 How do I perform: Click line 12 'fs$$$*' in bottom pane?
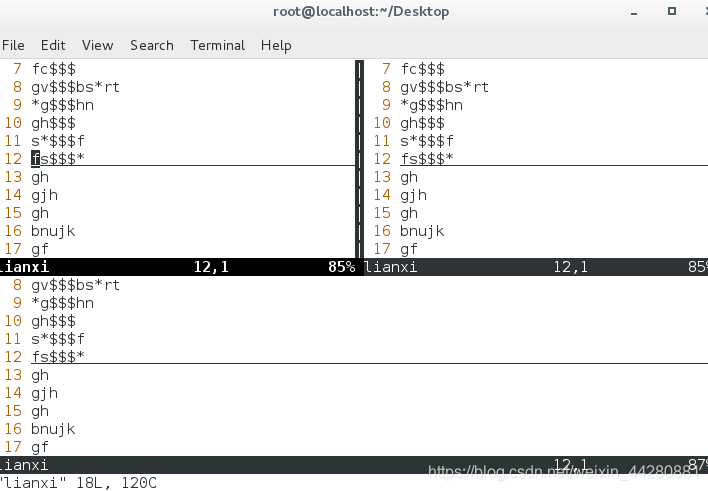pos(58,357)
